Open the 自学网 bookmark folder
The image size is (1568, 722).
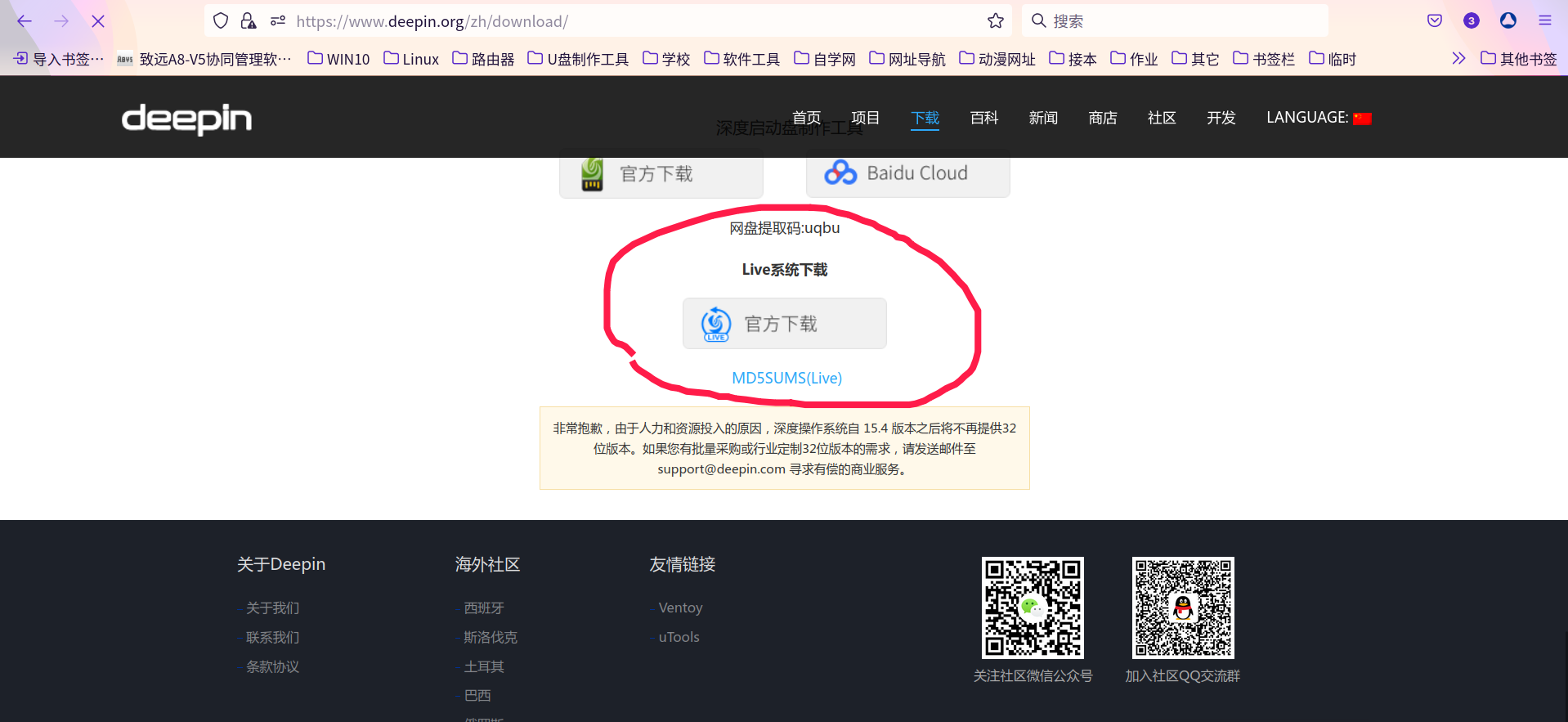pyautogui.click(x=825, y=59)
